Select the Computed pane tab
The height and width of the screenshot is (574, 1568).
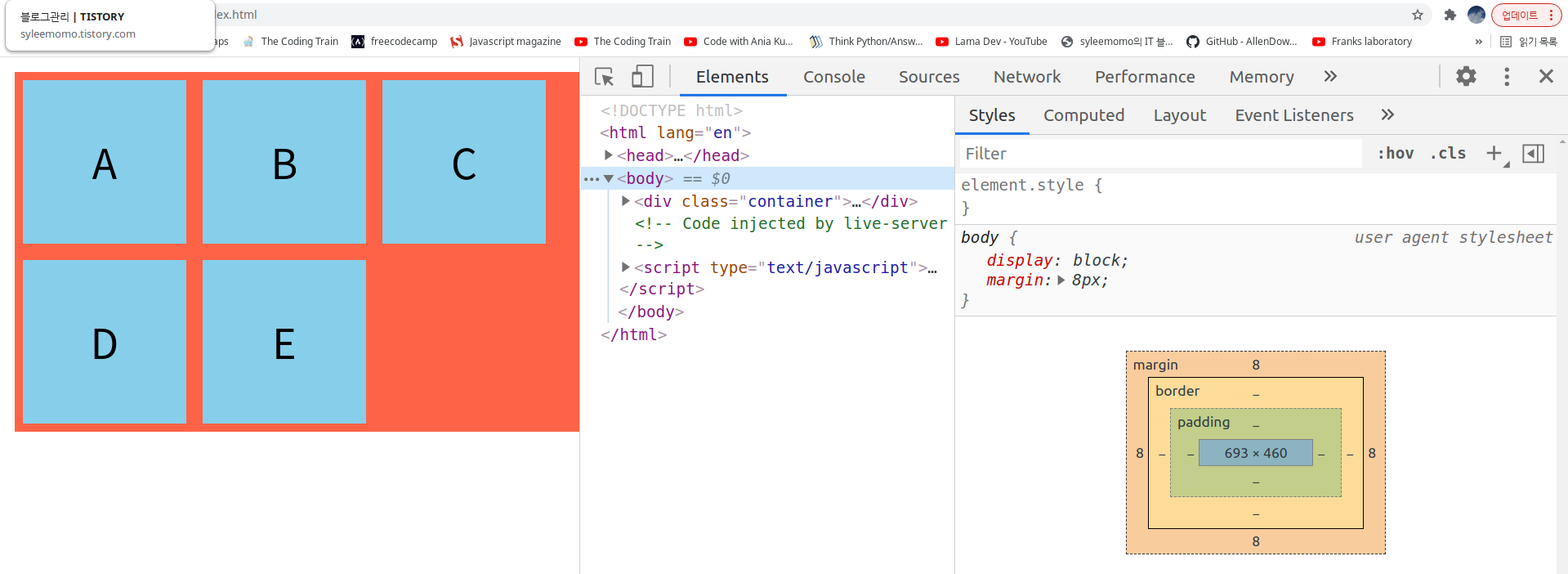pos(1083,115)
